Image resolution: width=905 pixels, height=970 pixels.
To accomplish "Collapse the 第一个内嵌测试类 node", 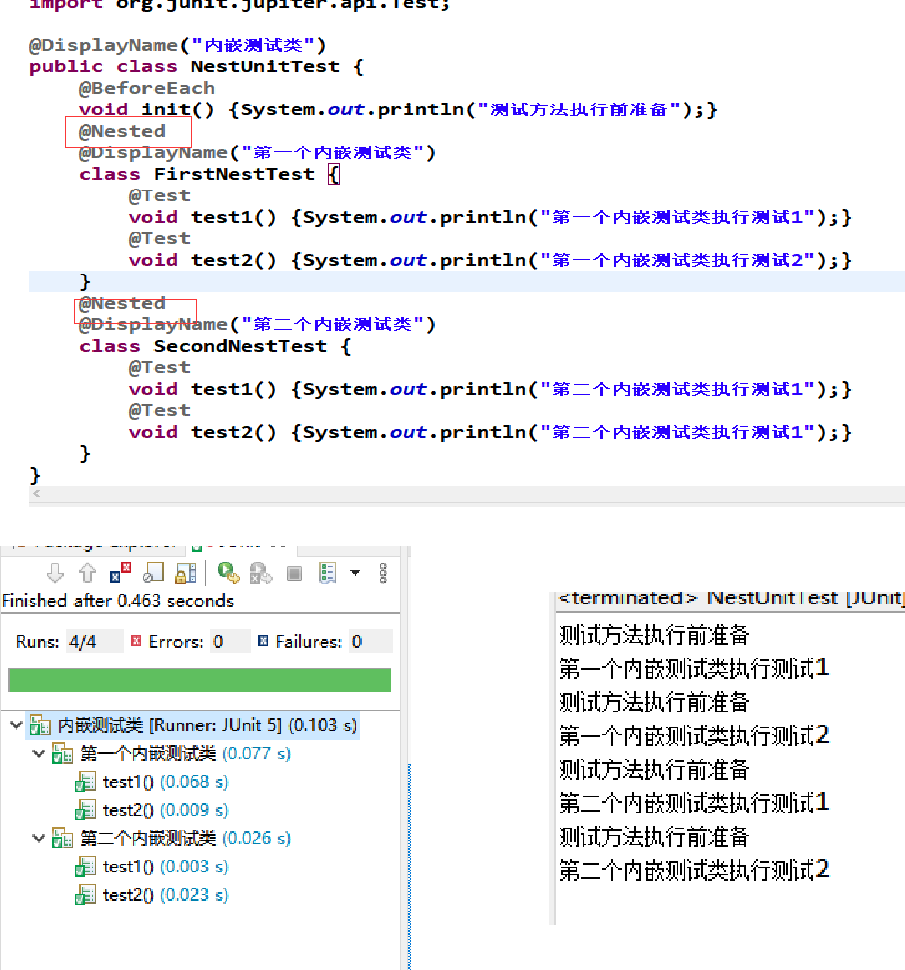I will (x=39, y=753).
